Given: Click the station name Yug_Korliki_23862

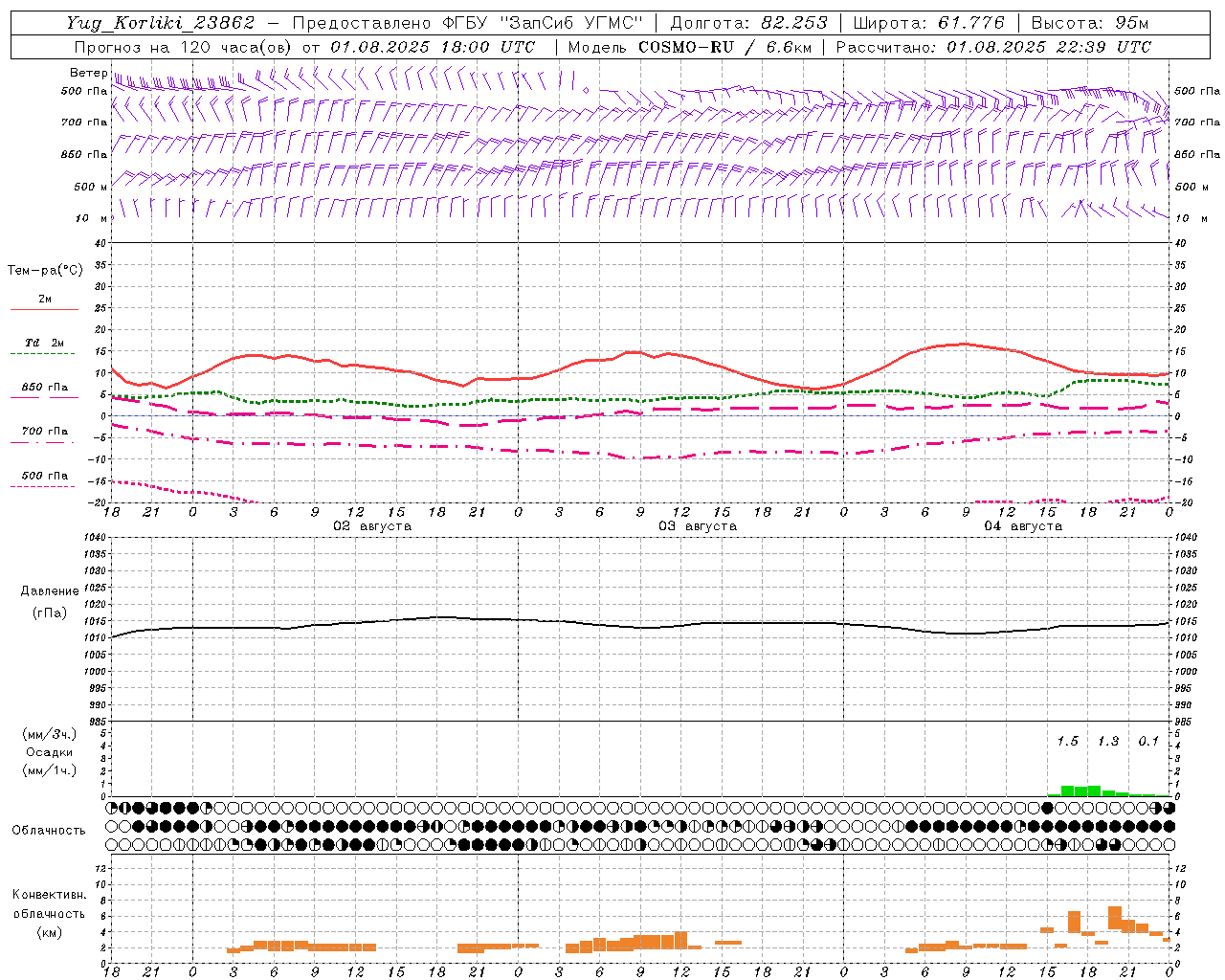Looking at the screenshot, I should 161,23.
